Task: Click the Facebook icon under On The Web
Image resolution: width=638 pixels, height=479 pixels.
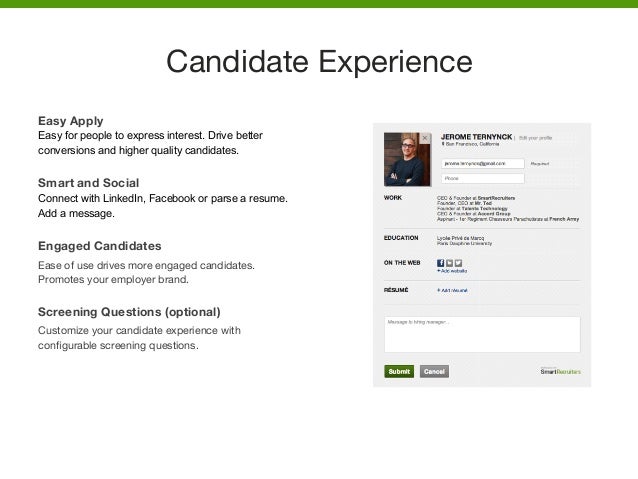Action: 440,263
